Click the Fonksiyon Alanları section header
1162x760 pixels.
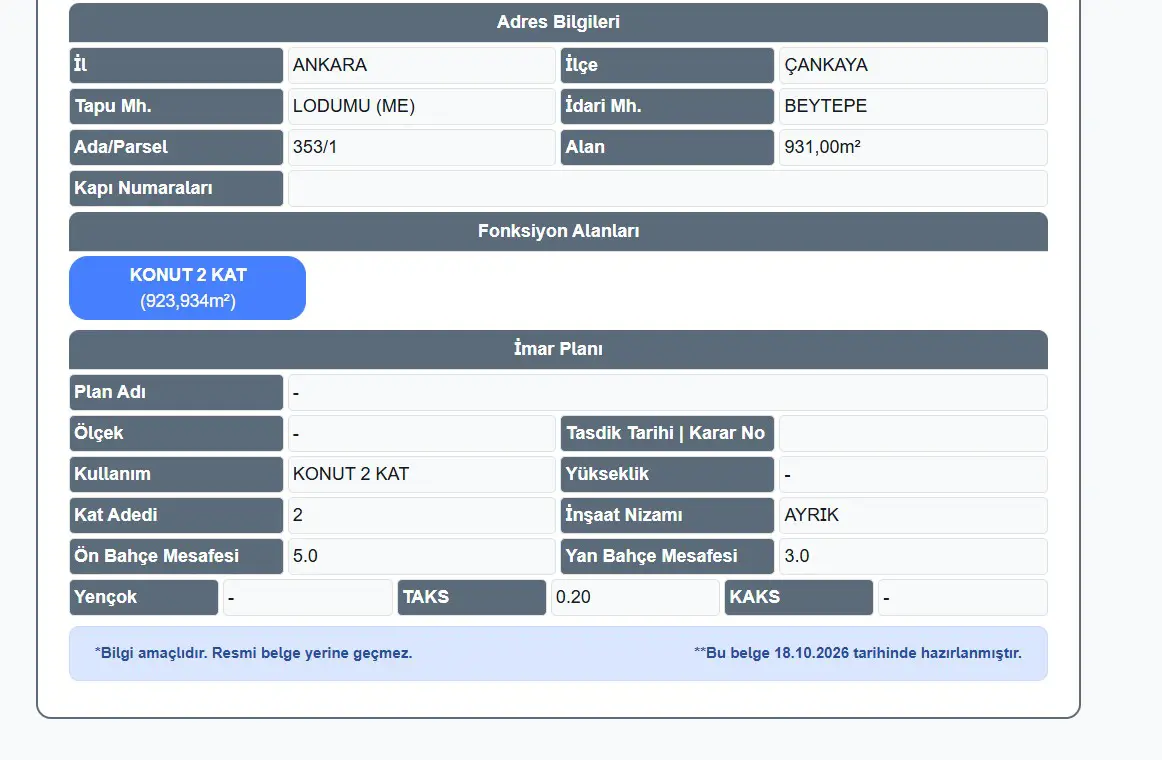point(558,231)
